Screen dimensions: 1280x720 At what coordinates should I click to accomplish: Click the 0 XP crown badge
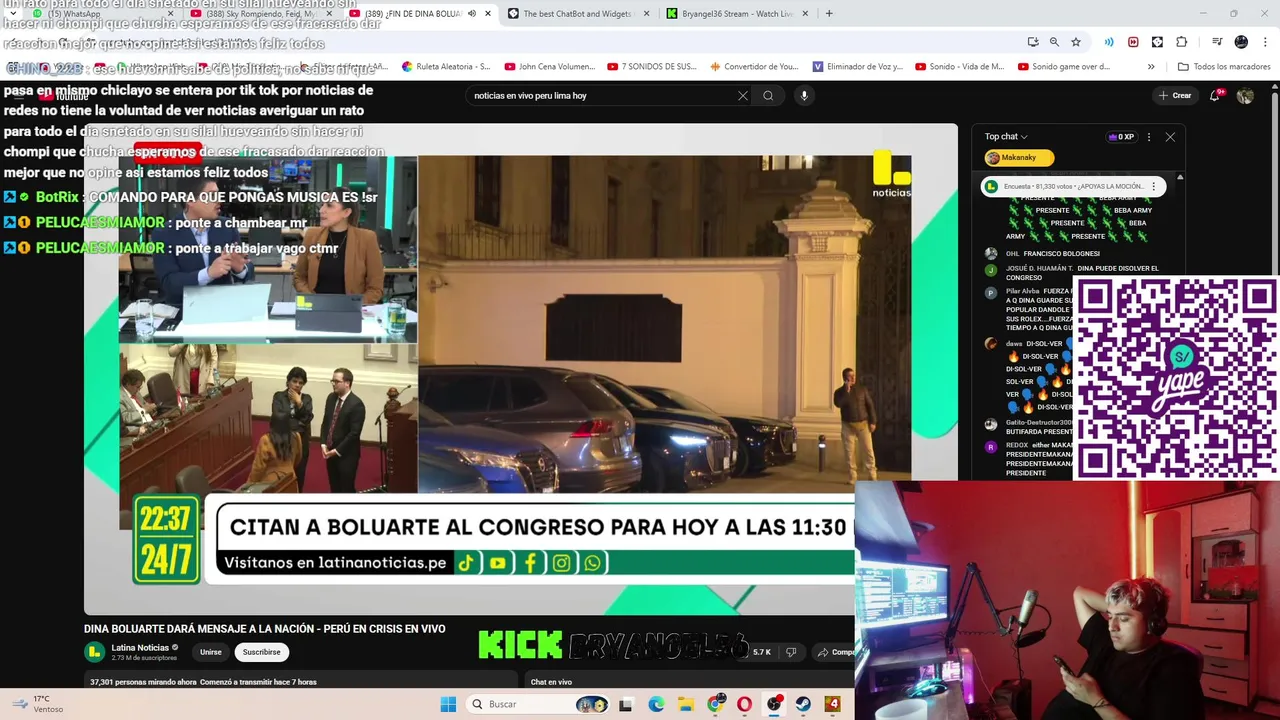[1121, 137]
